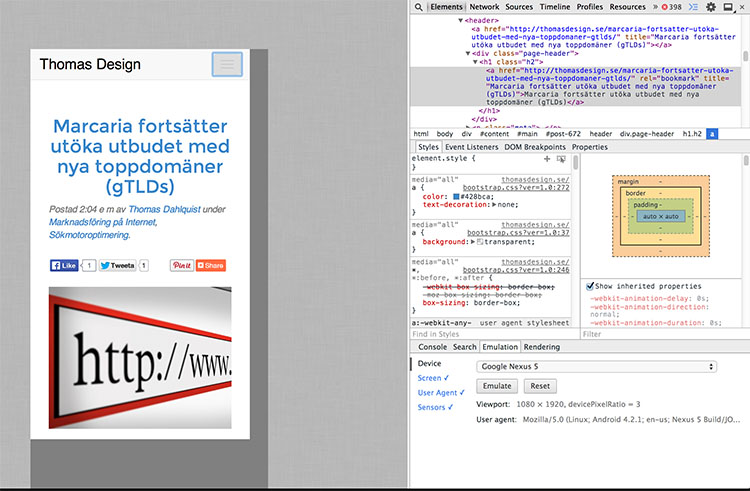Click the Tweeta button on the page
Screen dimensions: 750x491
coord(118,265)
